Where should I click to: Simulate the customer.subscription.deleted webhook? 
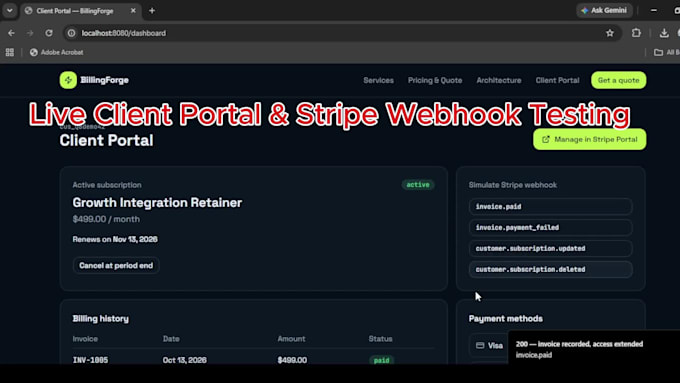click(x=550, y=269)
